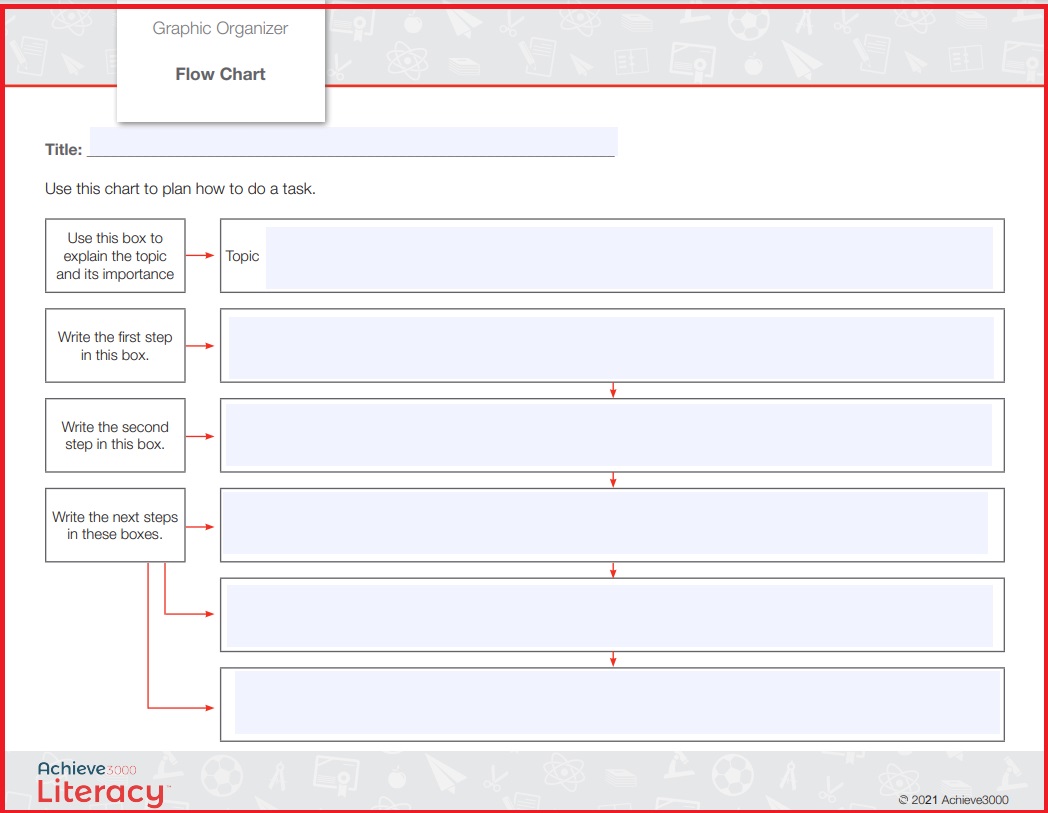Click the down arrow below first step field

(x=613, y=390)
